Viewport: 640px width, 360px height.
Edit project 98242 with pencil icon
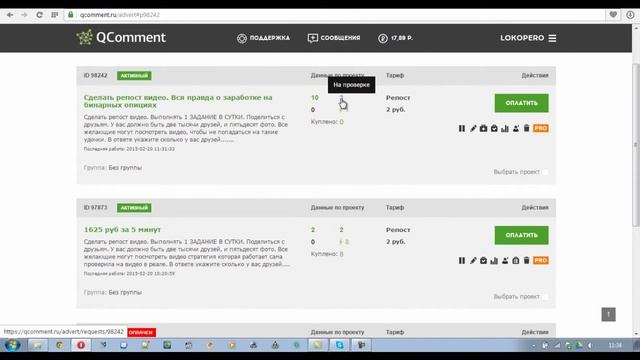(473, 128)
